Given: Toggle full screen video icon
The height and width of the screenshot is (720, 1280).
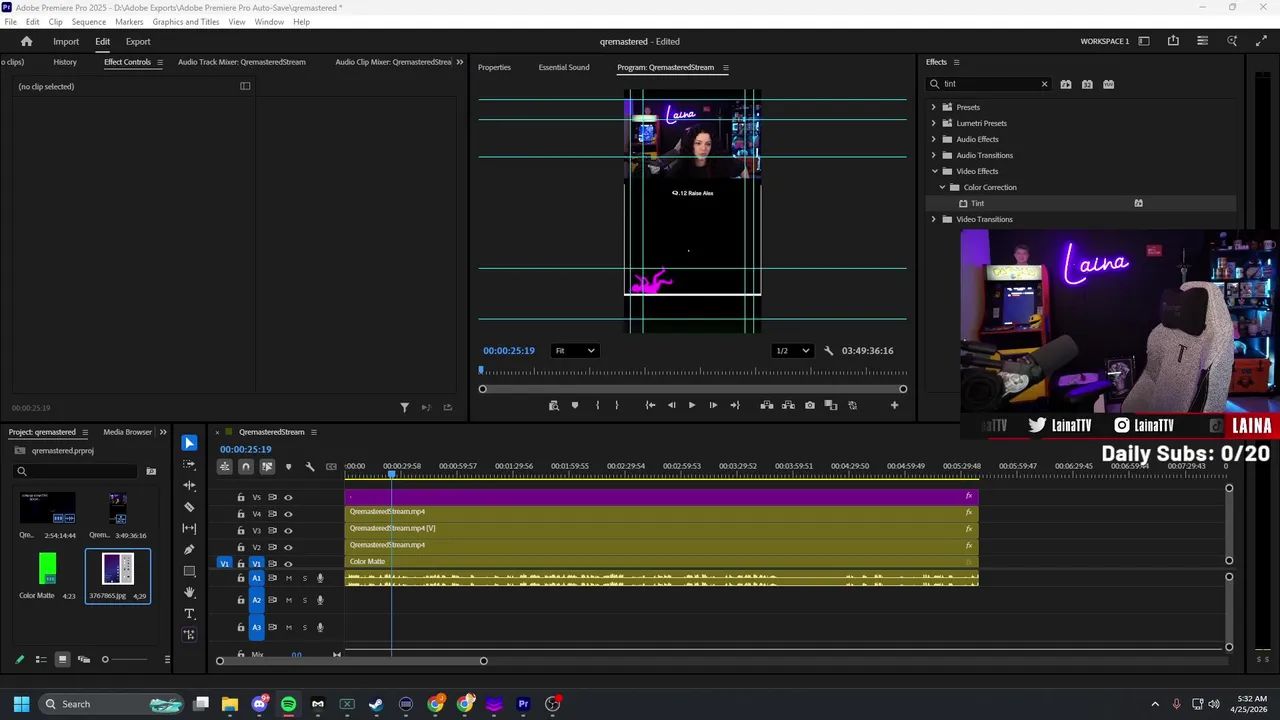Looking at the screenshot, I should click(1261, 41).
